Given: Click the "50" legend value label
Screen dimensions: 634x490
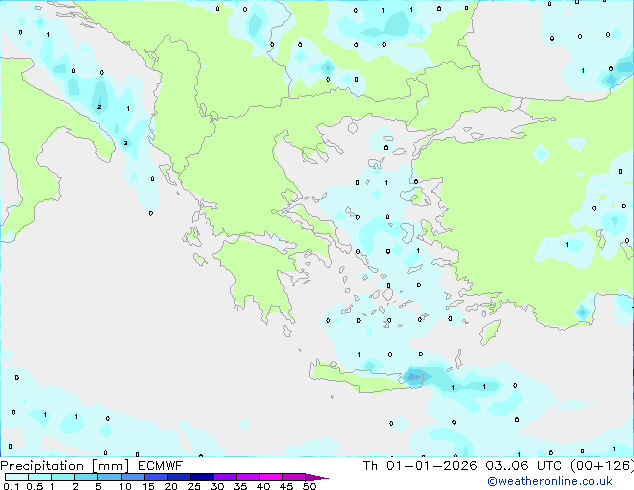Looking at the screenshot, I should (x=309, y=486).
